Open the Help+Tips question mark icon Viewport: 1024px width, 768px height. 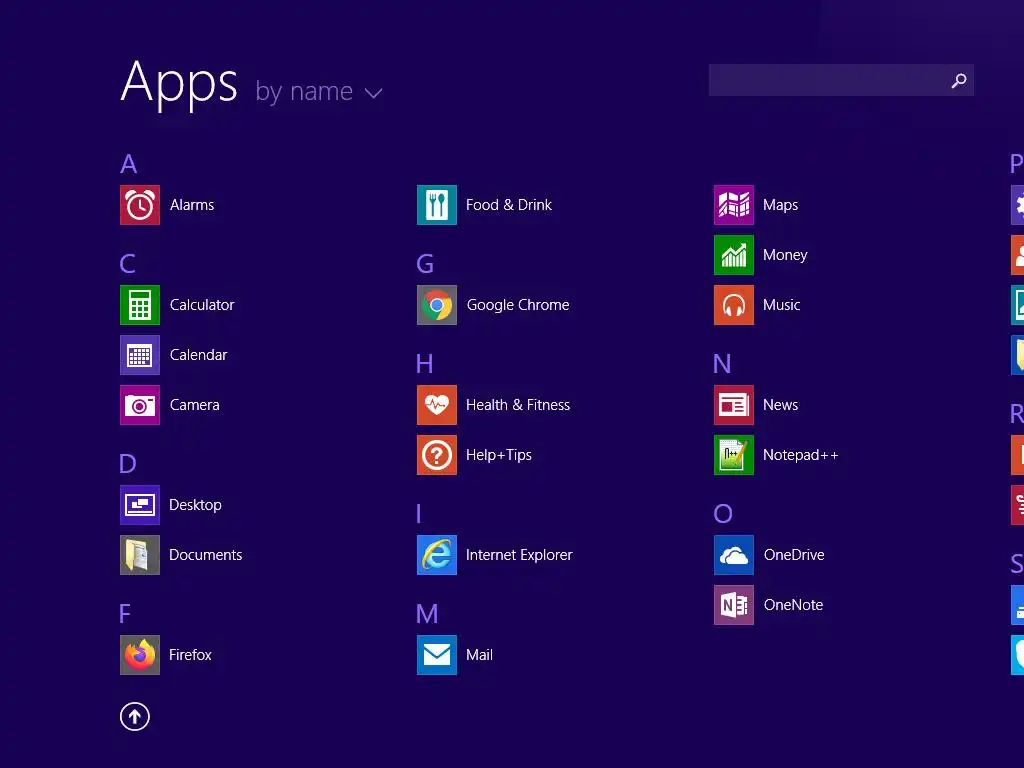point(437,455)
